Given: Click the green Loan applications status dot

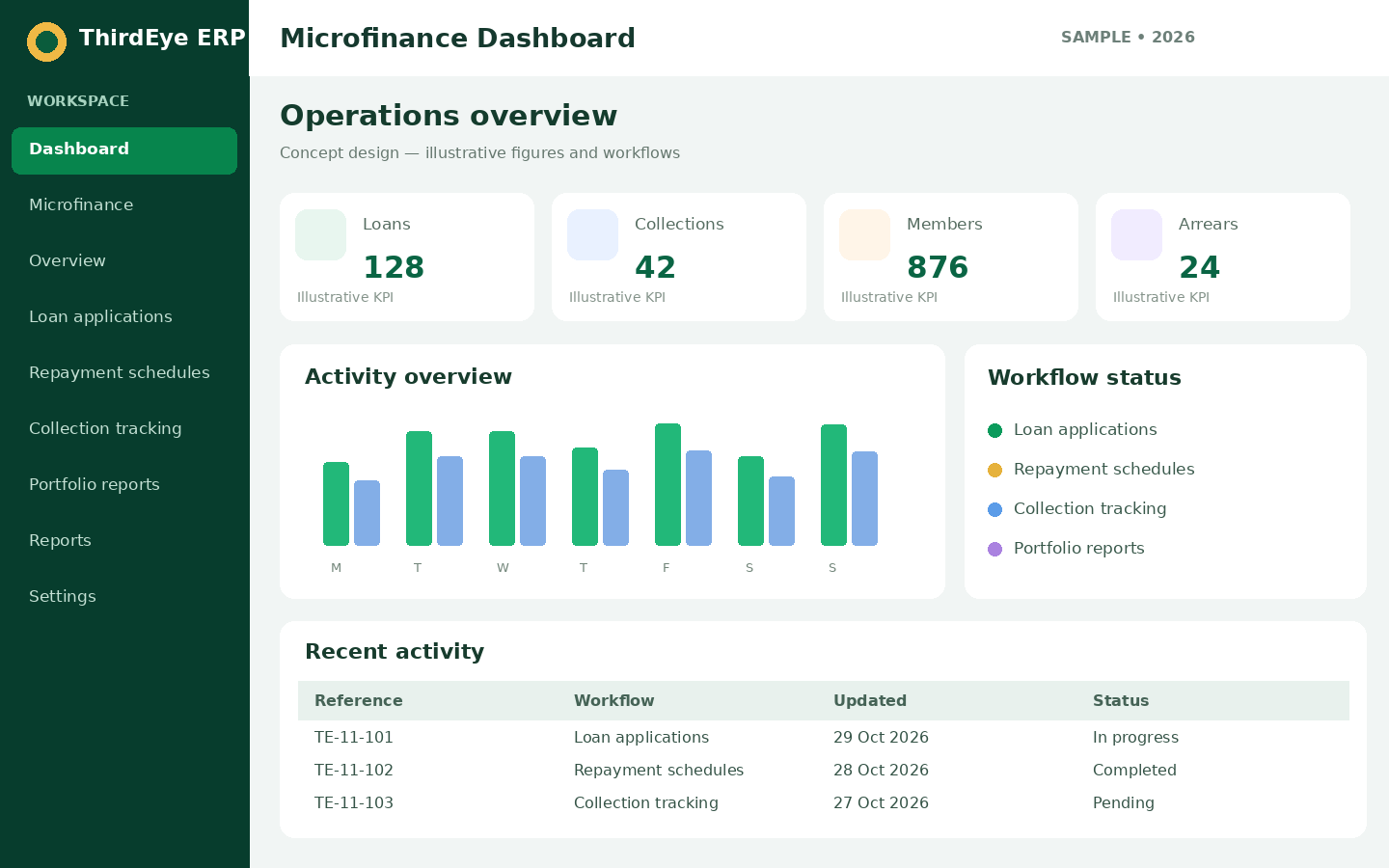Looking at the screenshot, I should pos(994,430).
